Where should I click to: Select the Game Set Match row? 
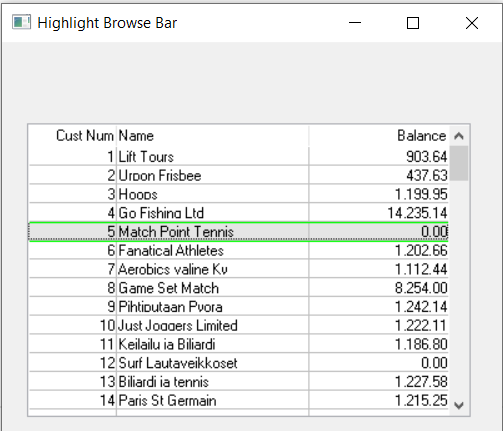(x=239, y=288)
